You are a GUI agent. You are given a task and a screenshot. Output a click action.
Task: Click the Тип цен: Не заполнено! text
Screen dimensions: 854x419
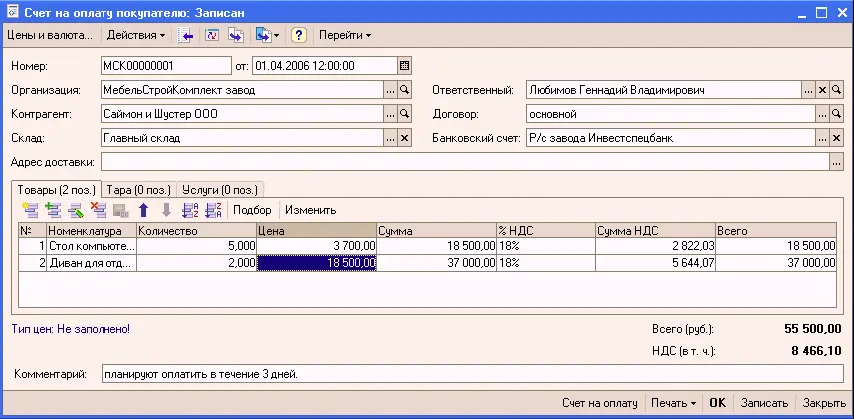(71, 329)
